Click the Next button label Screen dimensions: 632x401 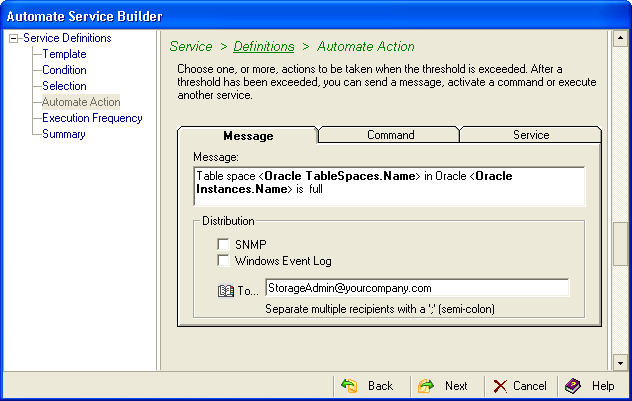tap(456, 386)
